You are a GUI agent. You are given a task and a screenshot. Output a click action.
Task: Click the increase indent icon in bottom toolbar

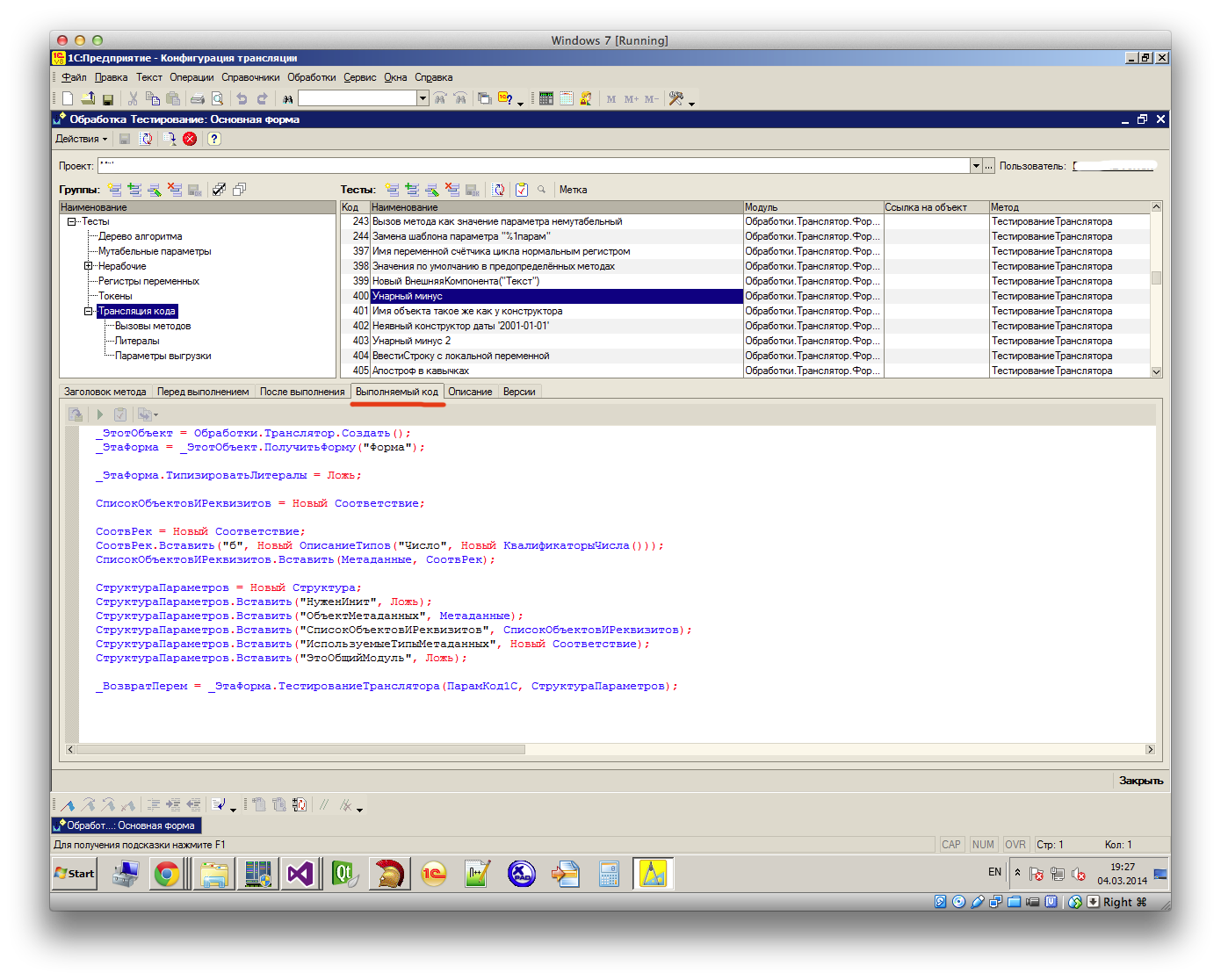pyautogui.click(x=173, y=804)
